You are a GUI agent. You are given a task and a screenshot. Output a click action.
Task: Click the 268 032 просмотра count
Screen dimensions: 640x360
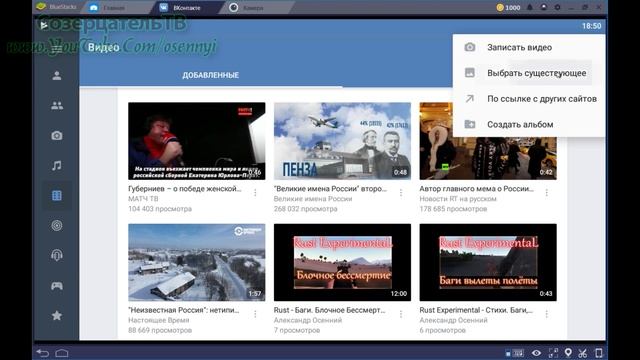coord(306,209)
